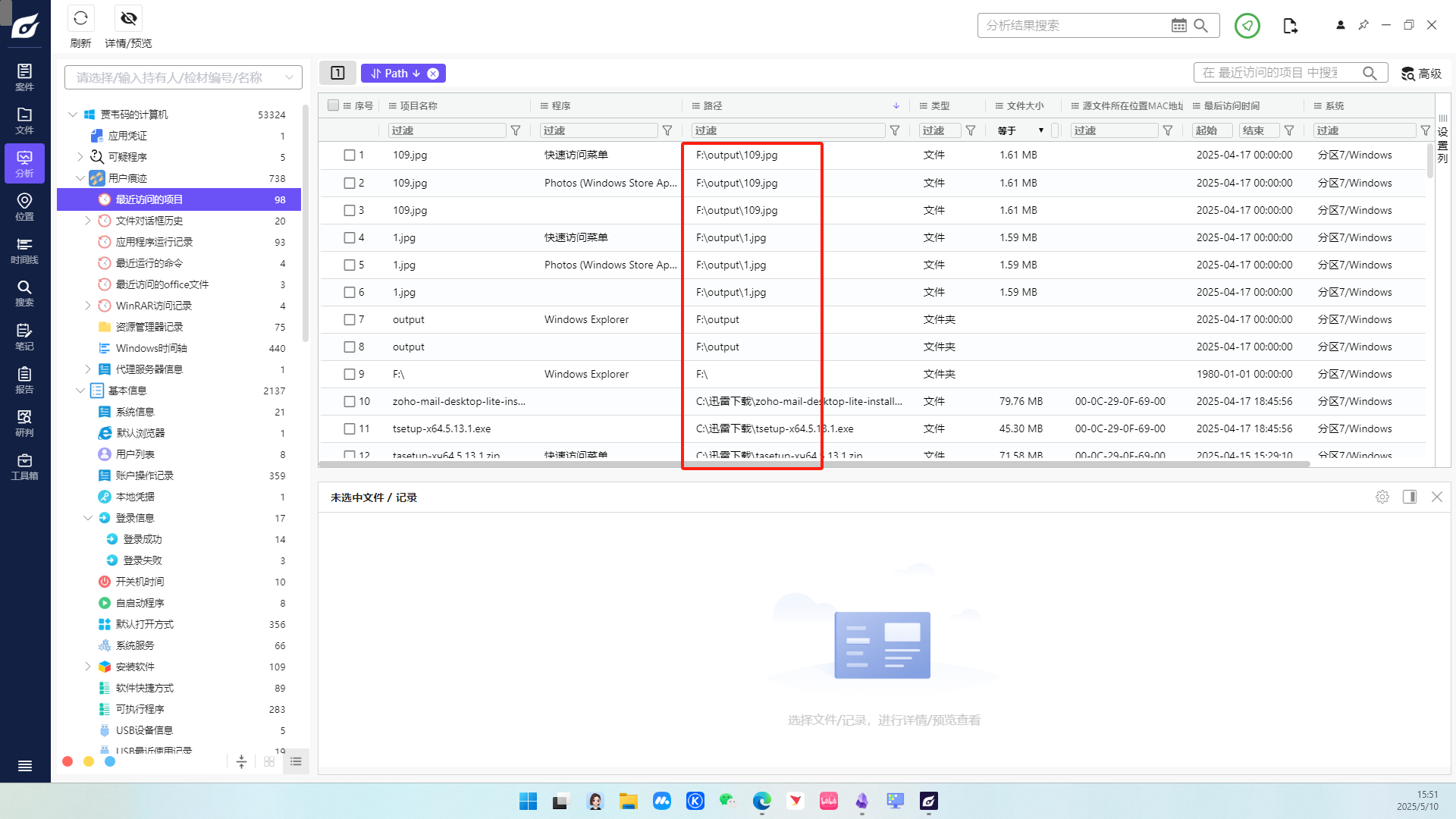1456x819 pixels.
Task: Tick the checkbox for row 7 output
Action: pyautogui.click(x=350, y=319)
